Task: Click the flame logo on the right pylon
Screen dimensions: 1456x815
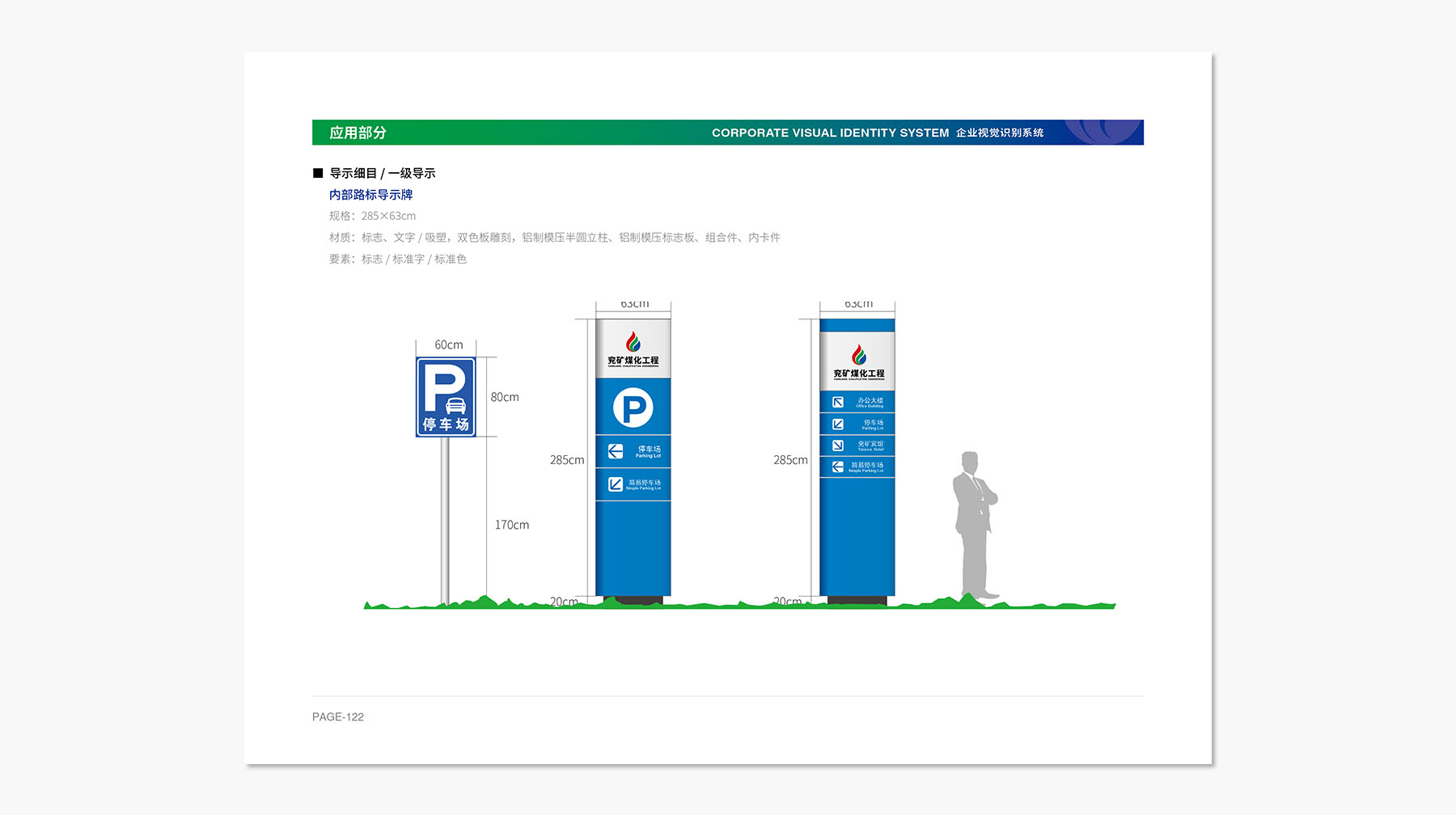Action: point(858,355)
